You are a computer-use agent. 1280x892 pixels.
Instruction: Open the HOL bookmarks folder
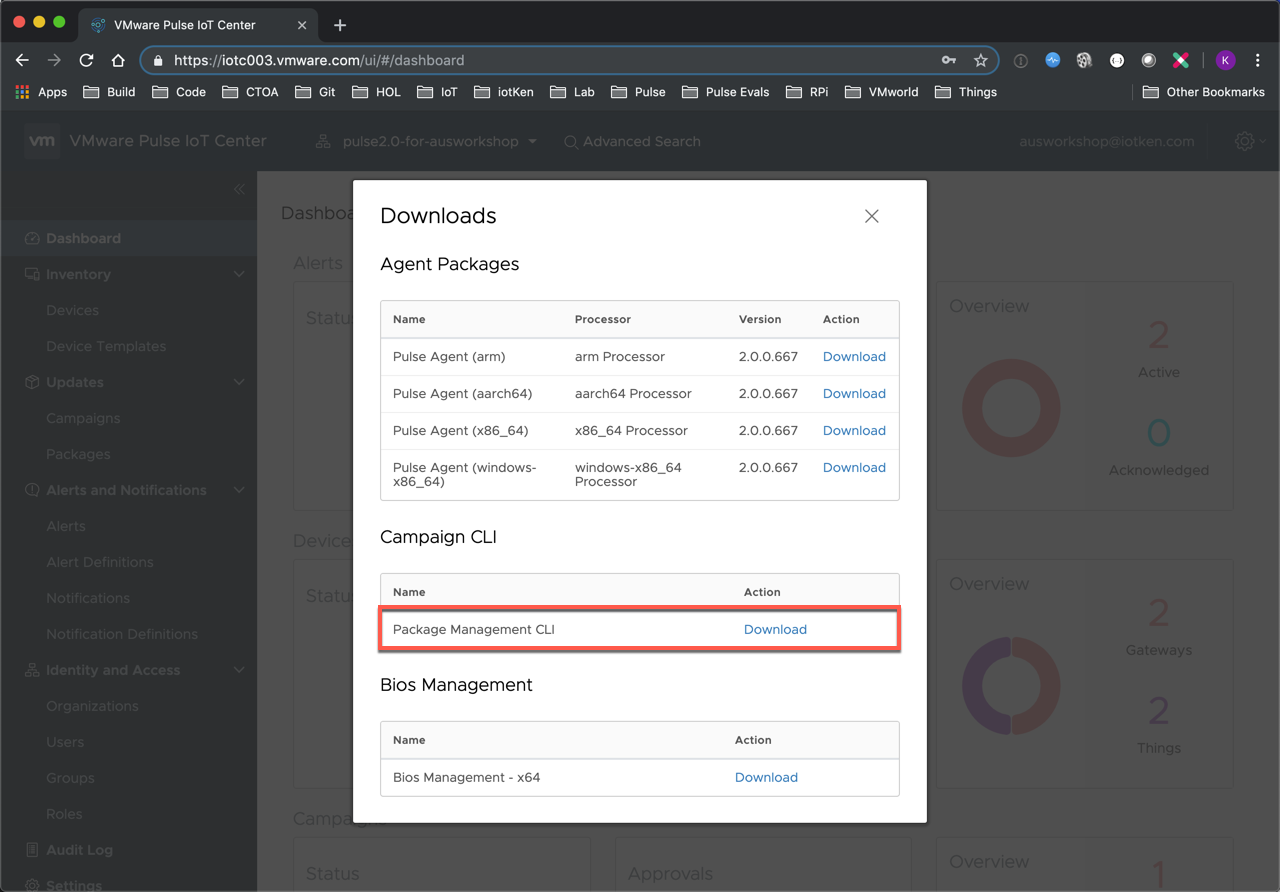tap(376, 92)
